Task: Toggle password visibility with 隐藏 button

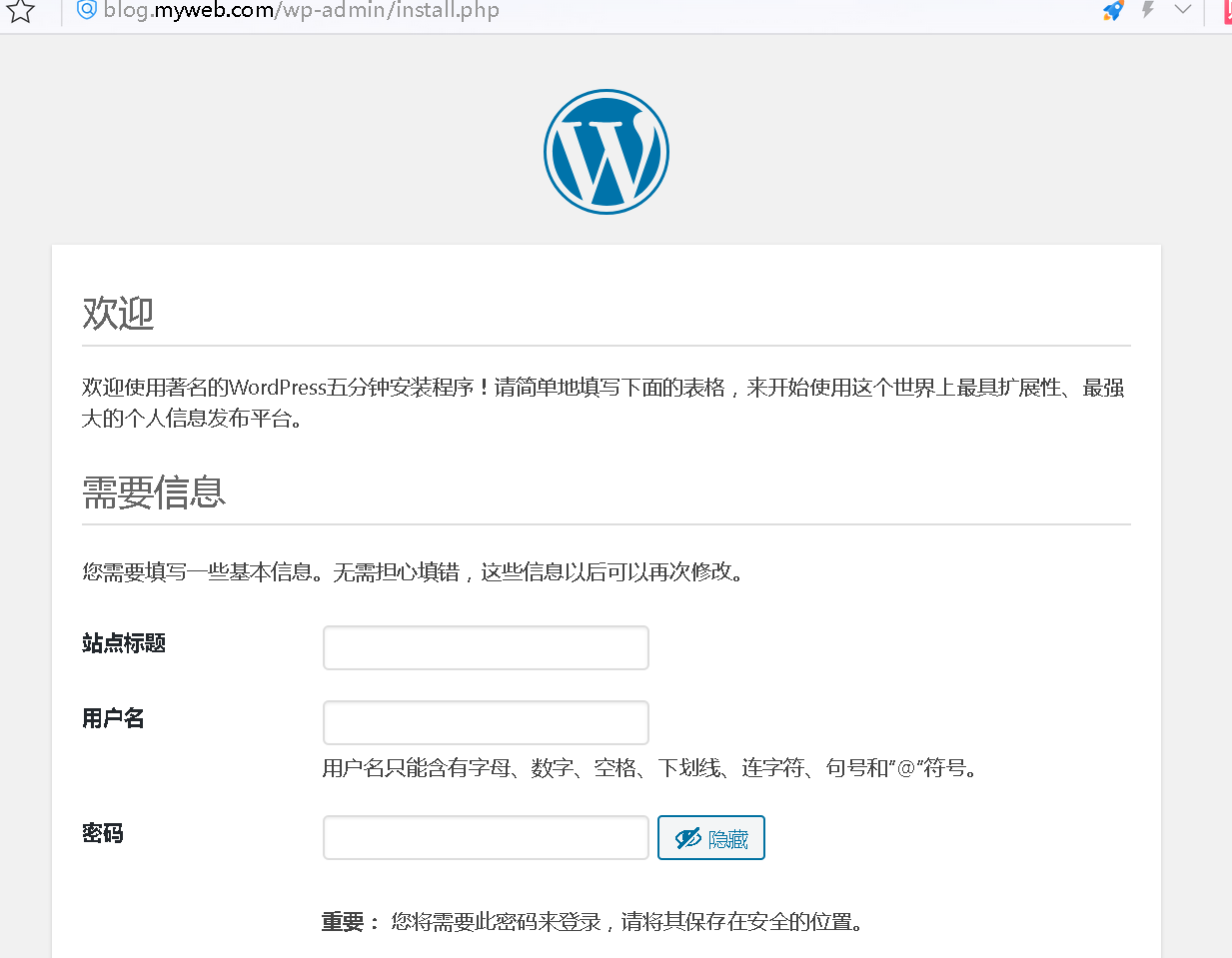Action: [711, 837]
